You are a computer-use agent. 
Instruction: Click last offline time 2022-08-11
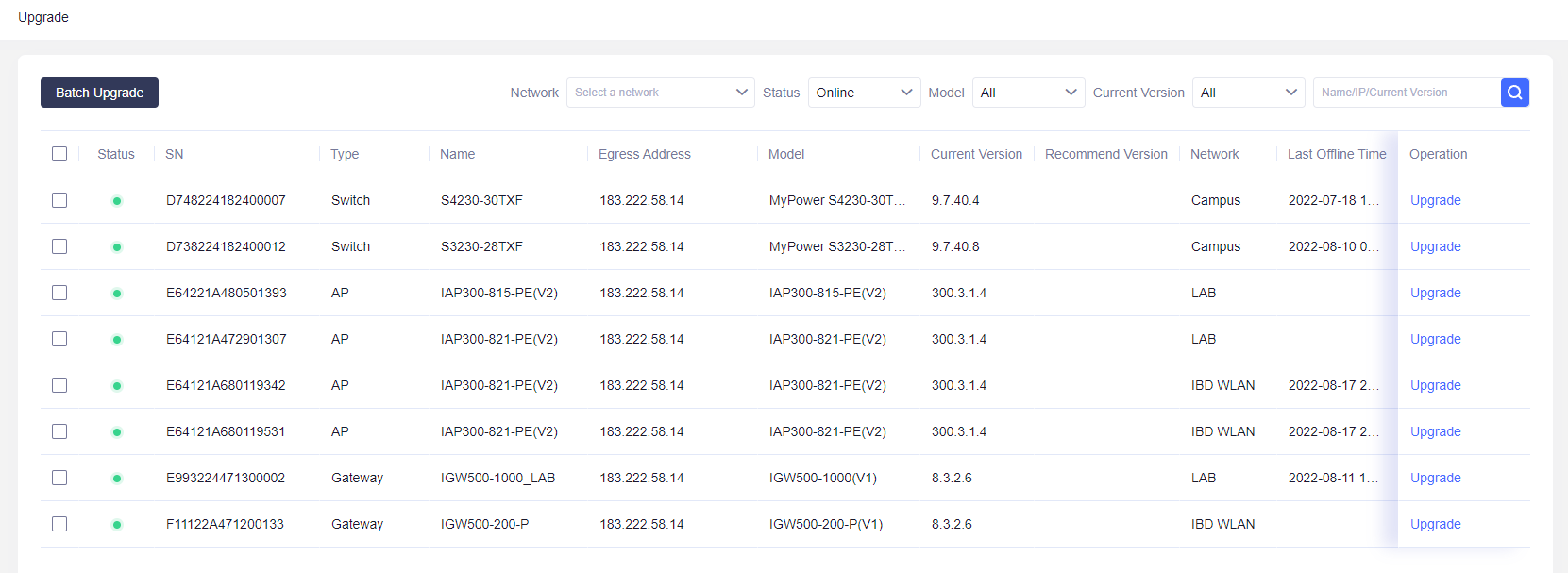pos(1334,478)
